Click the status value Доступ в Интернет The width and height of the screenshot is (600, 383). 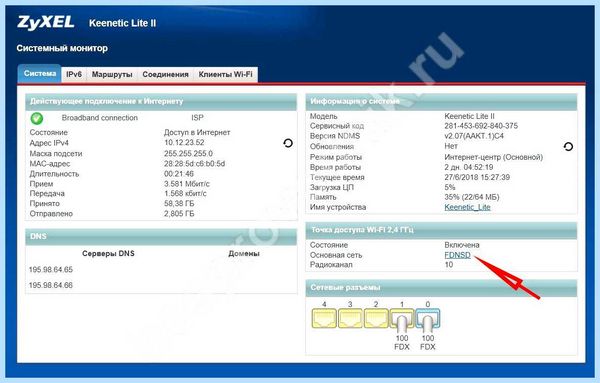tap(197, 132)
